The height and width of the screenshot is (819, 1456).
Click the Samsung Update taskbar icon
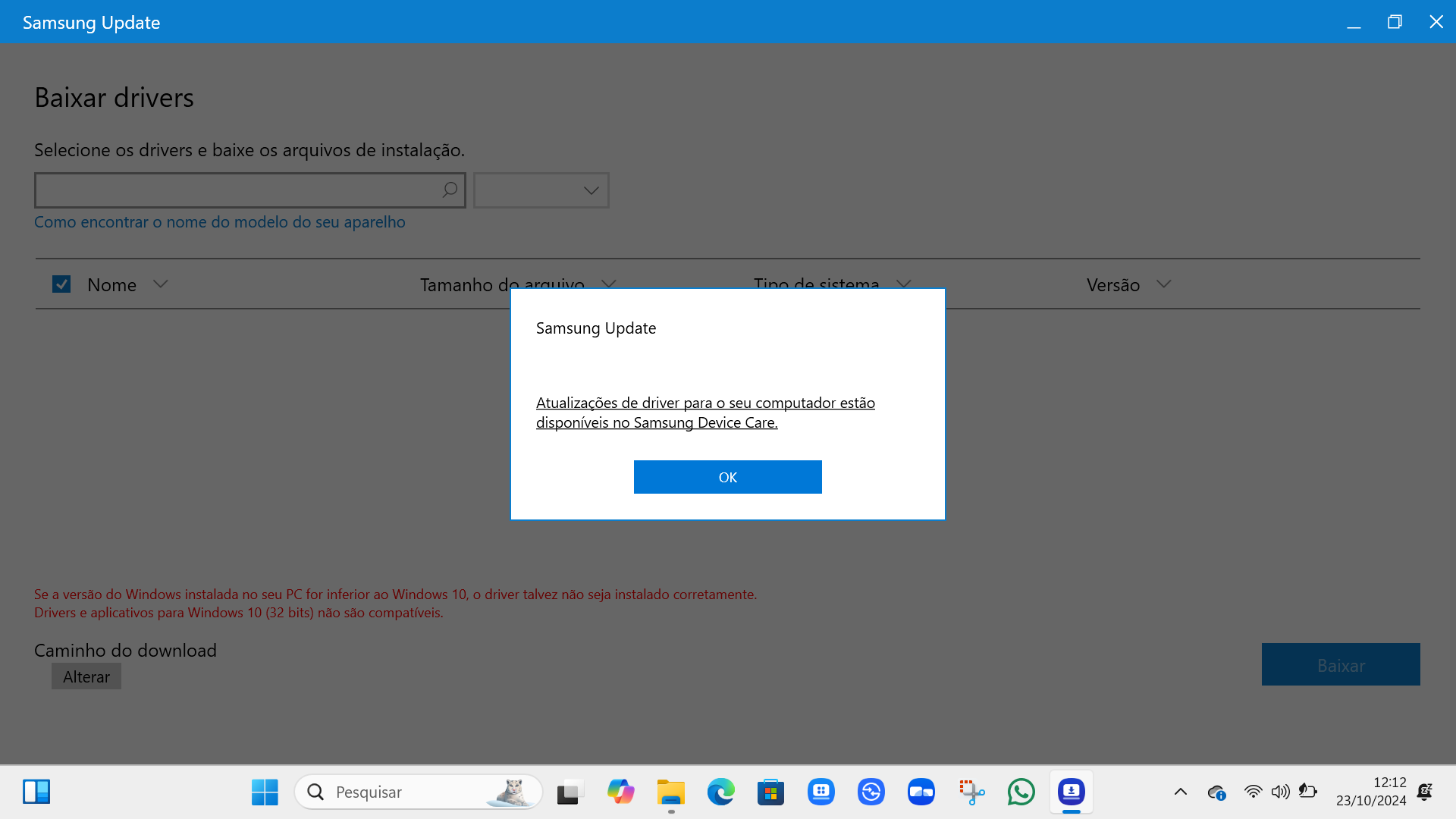[x=1071, y=792]
